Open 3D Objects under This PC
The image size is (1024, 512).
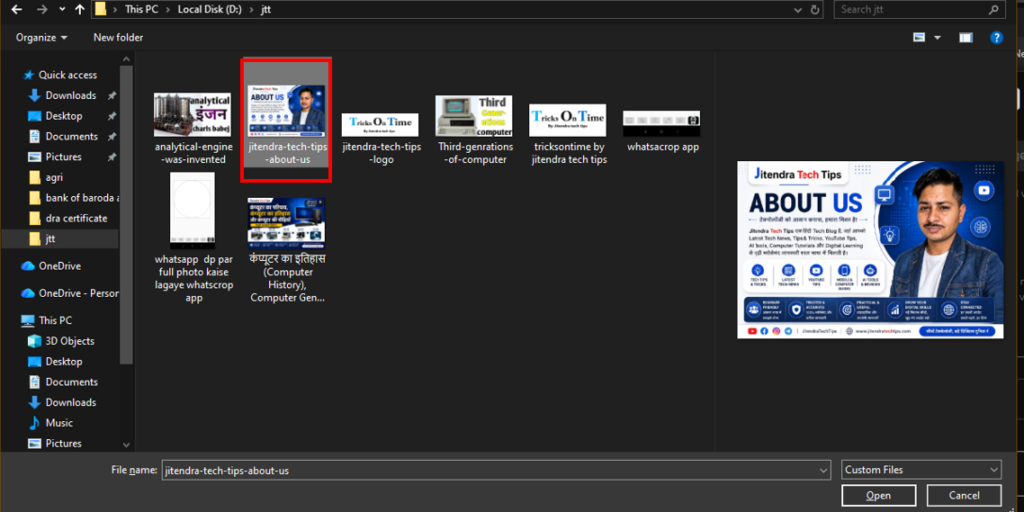[70, 341]
